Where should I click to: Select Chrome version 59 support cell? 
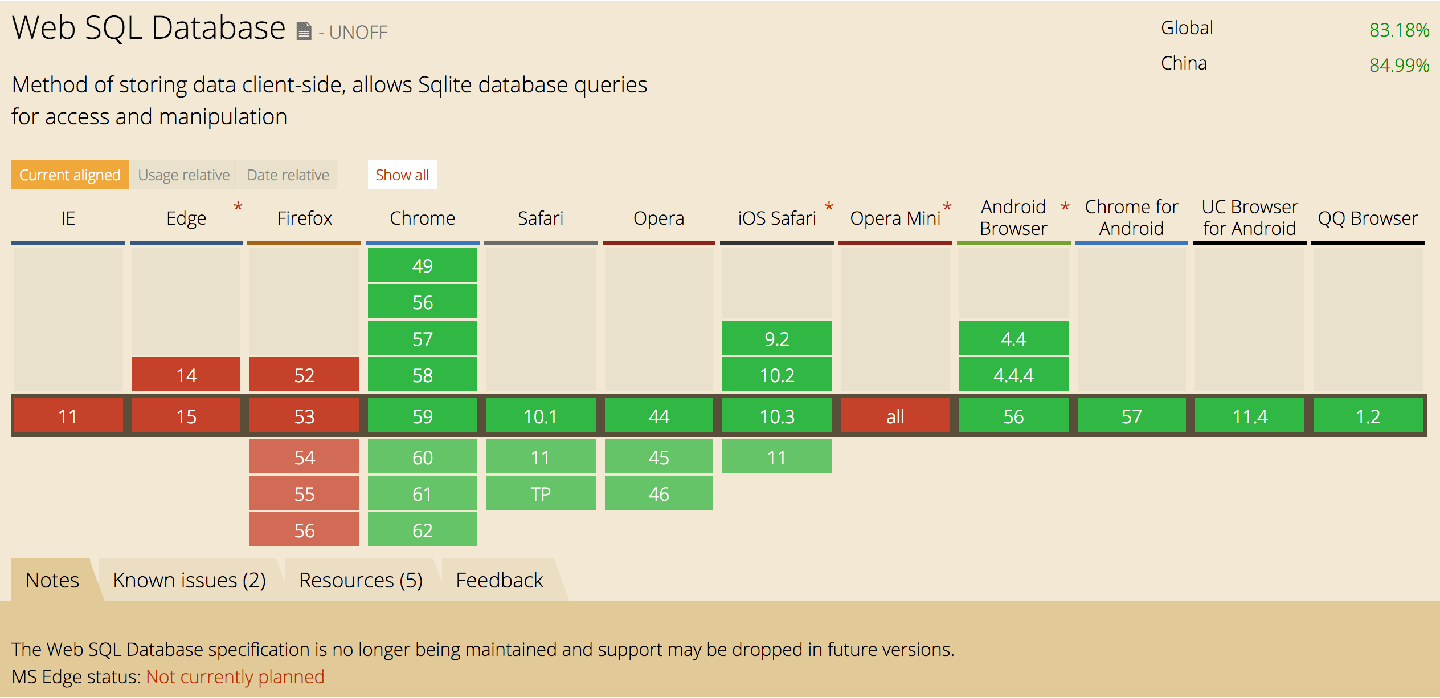(x=422, y=414)
